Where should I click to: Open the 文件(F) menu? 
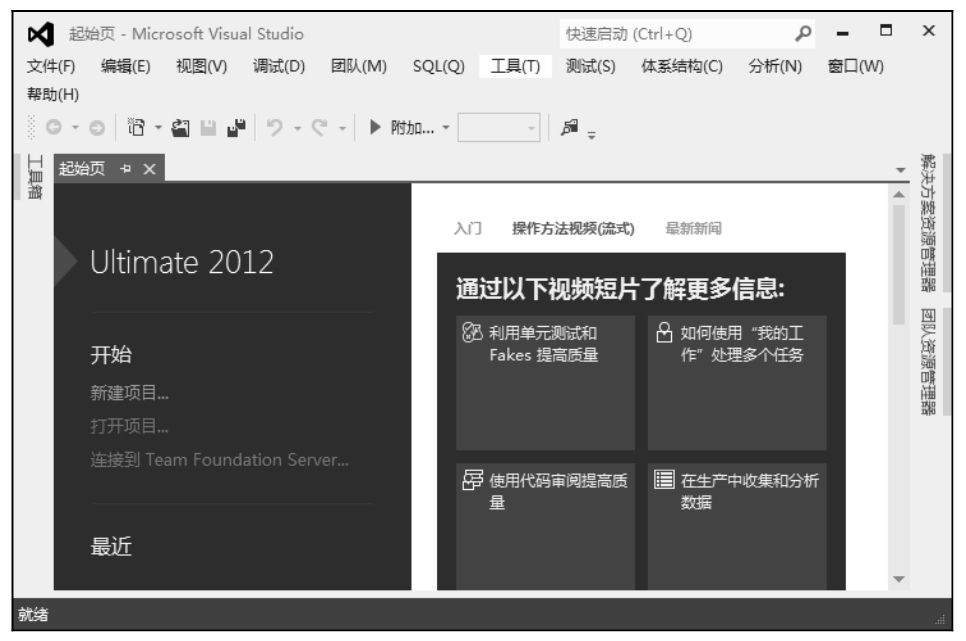click(51, 66)
